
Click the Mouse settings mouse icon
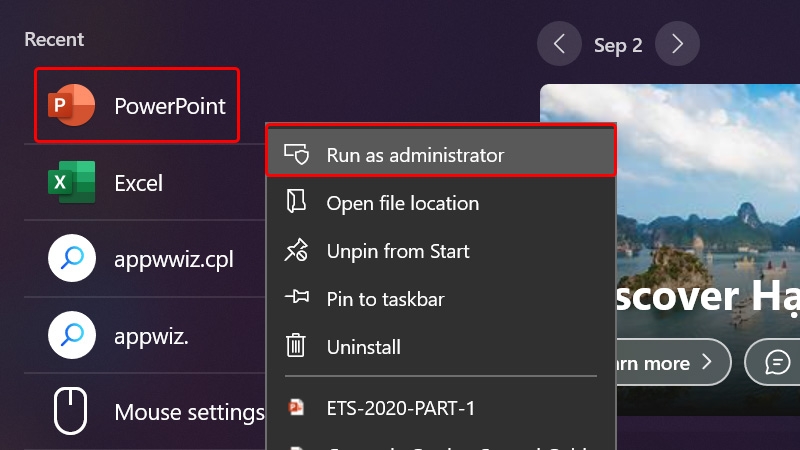70,411
